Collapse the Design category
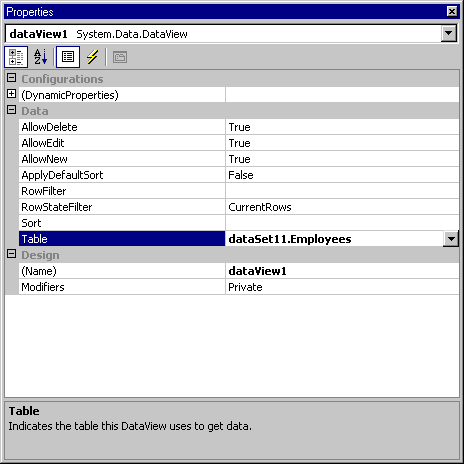 pos(11,254)
